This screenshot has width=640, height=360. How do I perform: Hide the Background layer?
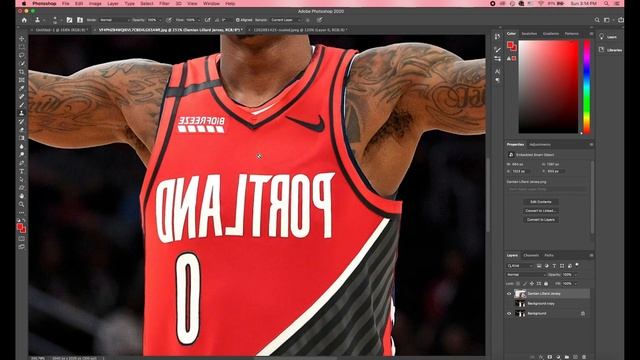(509, 313)
